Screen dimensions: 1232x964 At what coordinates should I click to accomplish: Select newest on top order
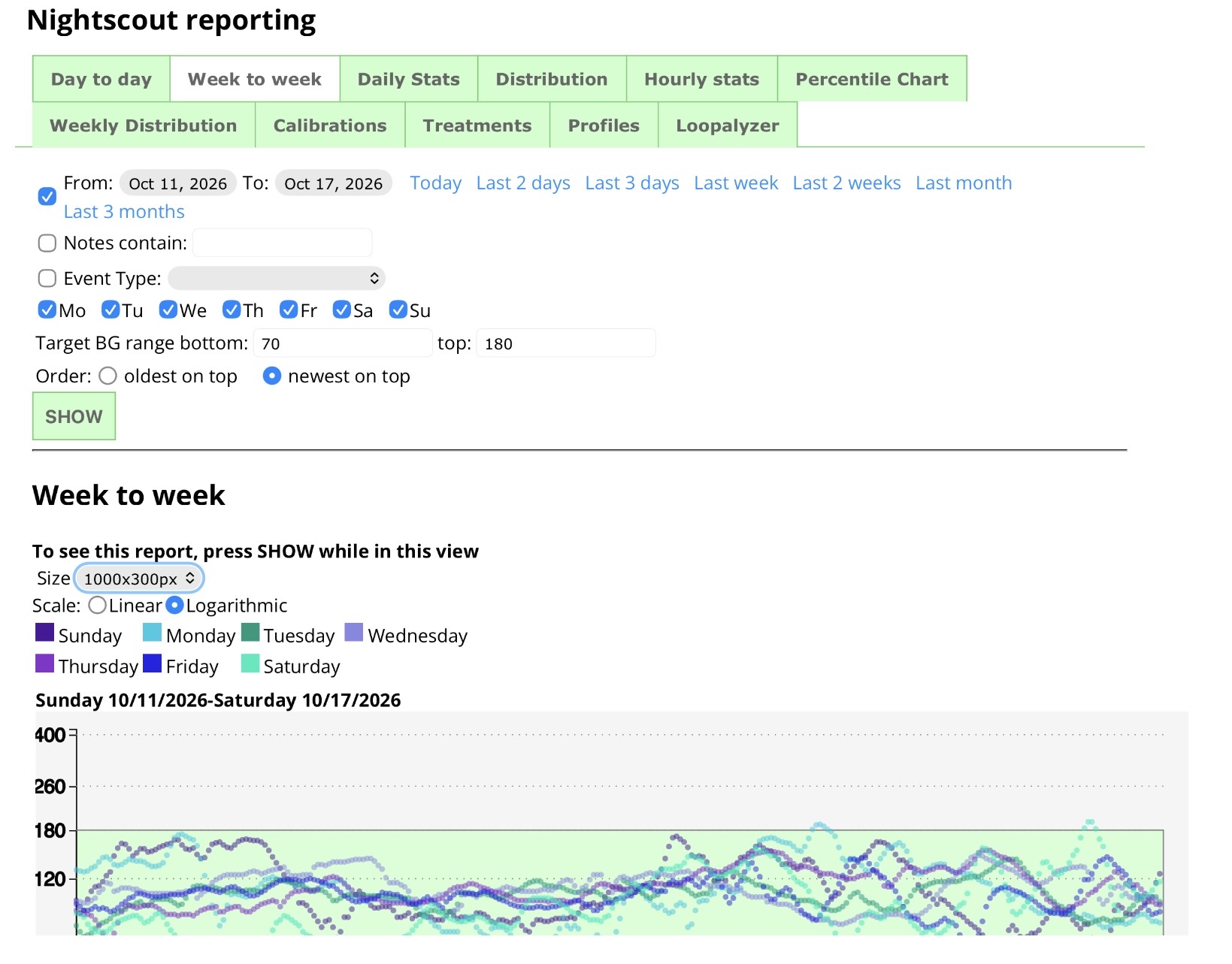point(272,376)
